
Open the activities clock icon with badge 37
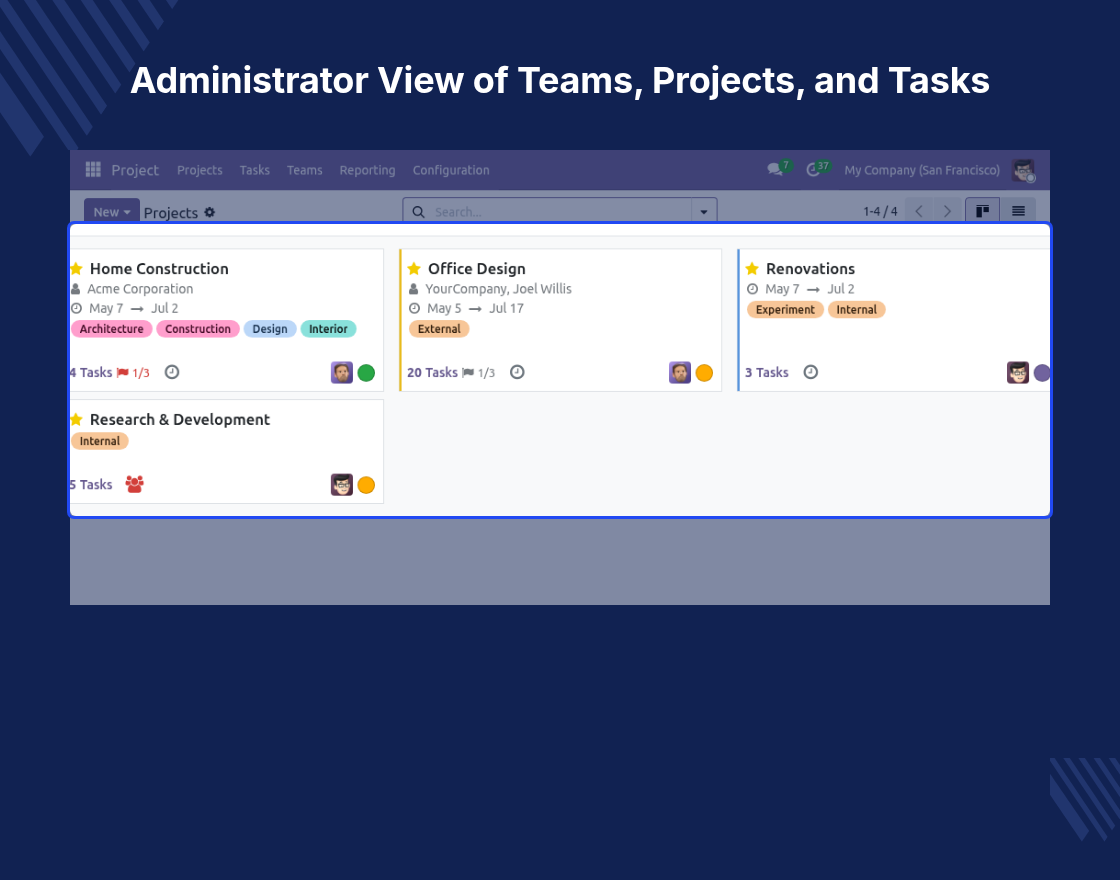pyautogui.click(x=813, y=170)
